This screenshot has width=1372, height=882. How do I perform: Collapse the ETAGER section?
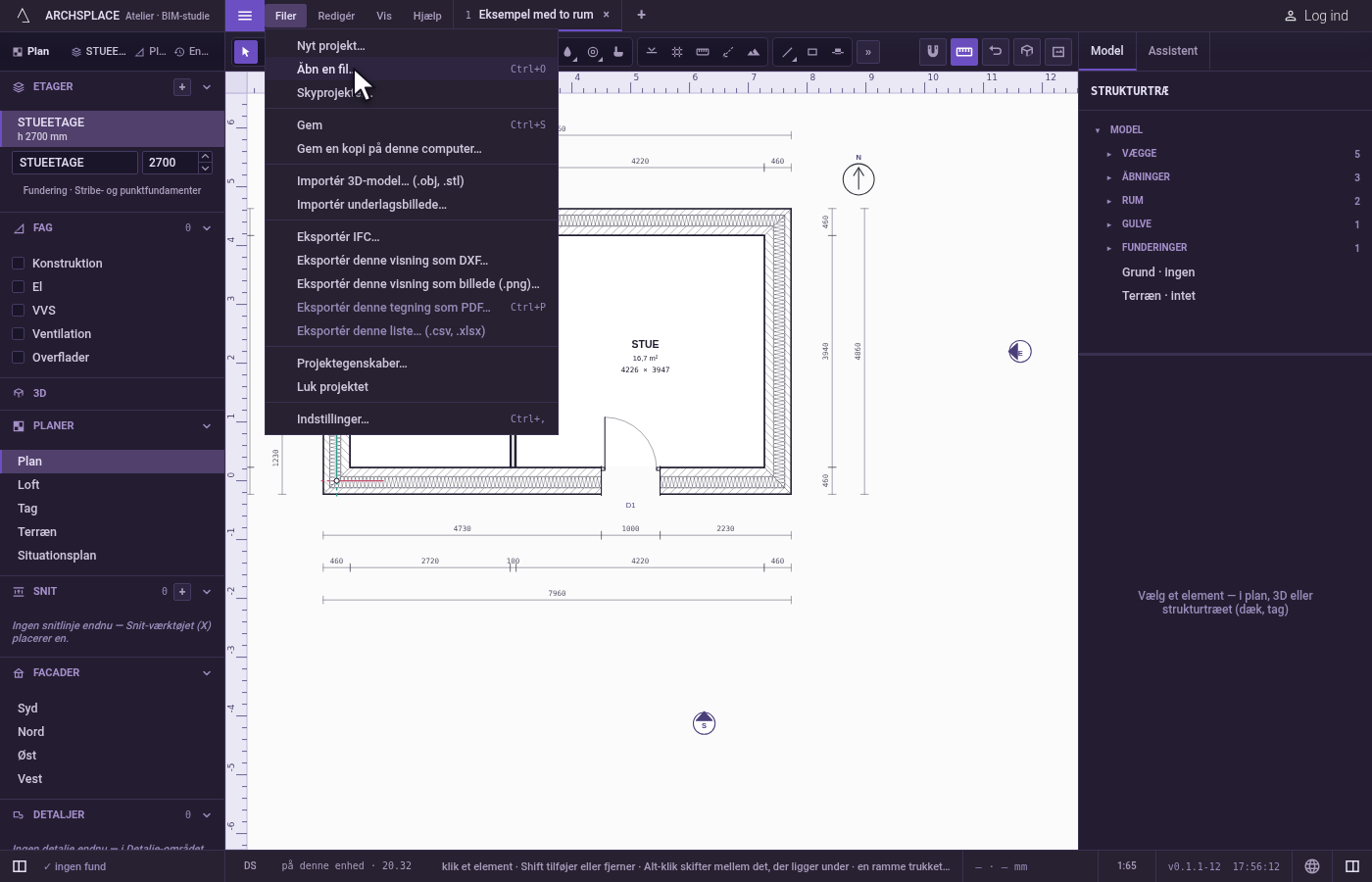point(207,87)
